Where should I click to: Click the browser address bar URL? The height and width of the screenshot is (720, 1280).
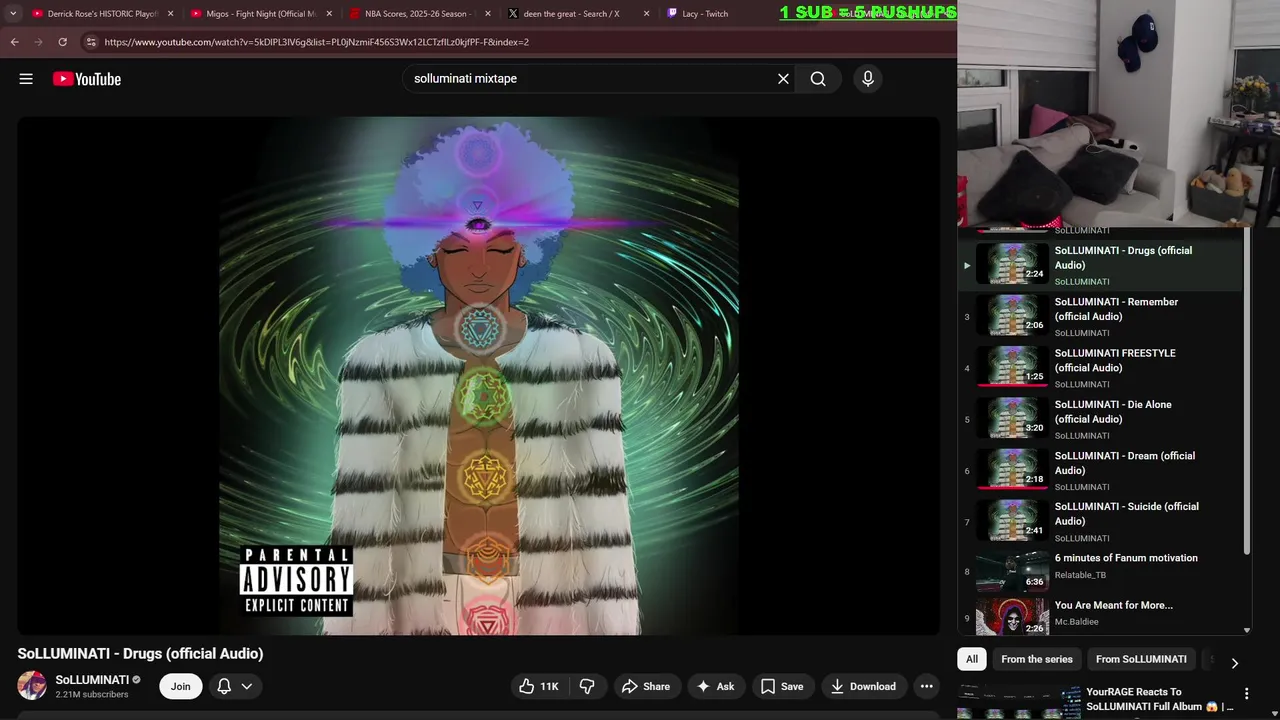tap(316, 42)
